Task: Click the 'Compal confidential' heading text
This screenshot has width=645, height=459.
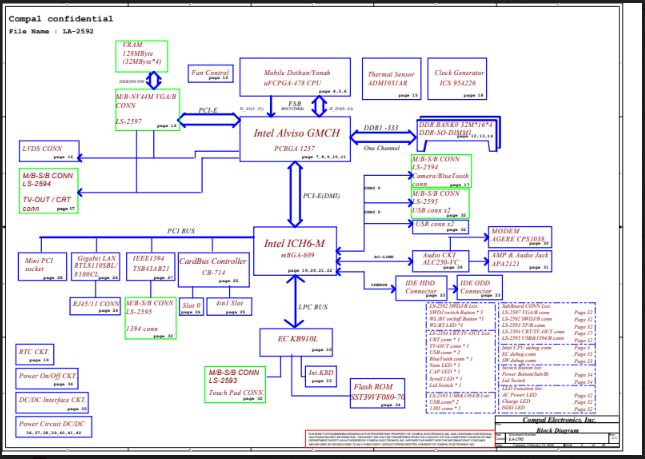Action: (61, 19)
